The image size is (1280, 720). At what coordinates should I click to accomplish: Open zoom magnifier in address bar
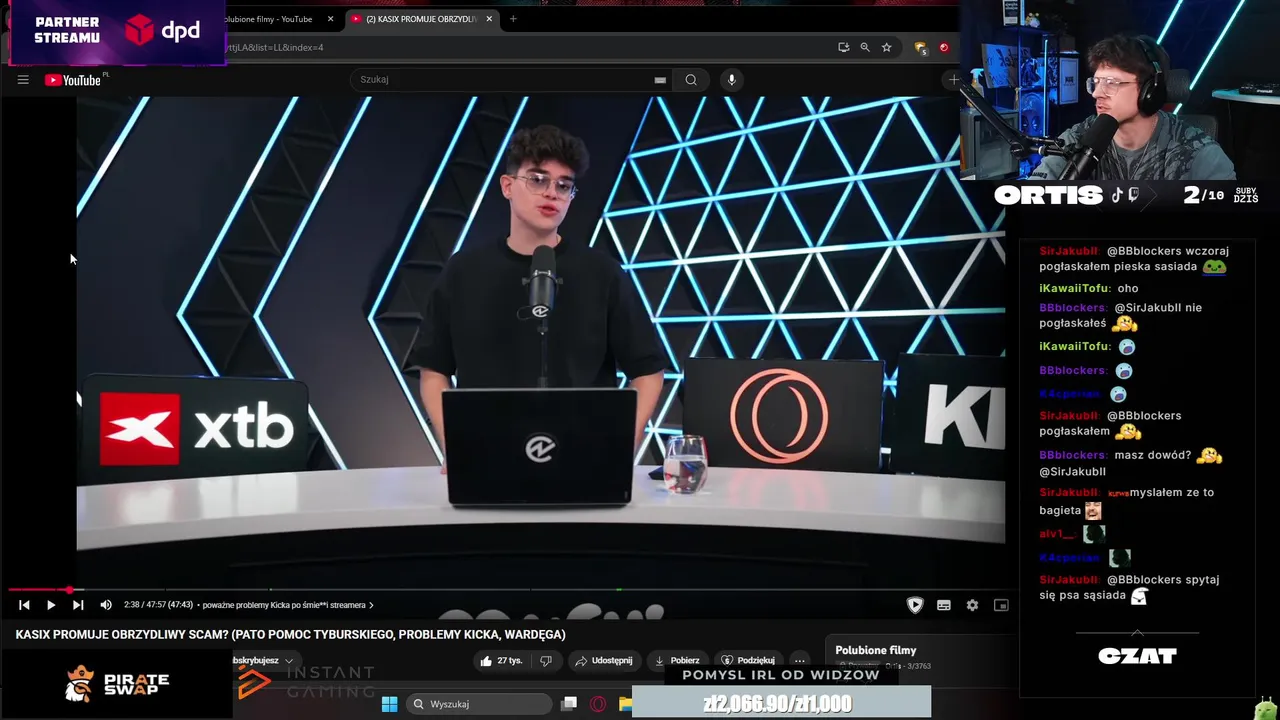[x=865, y=47]
